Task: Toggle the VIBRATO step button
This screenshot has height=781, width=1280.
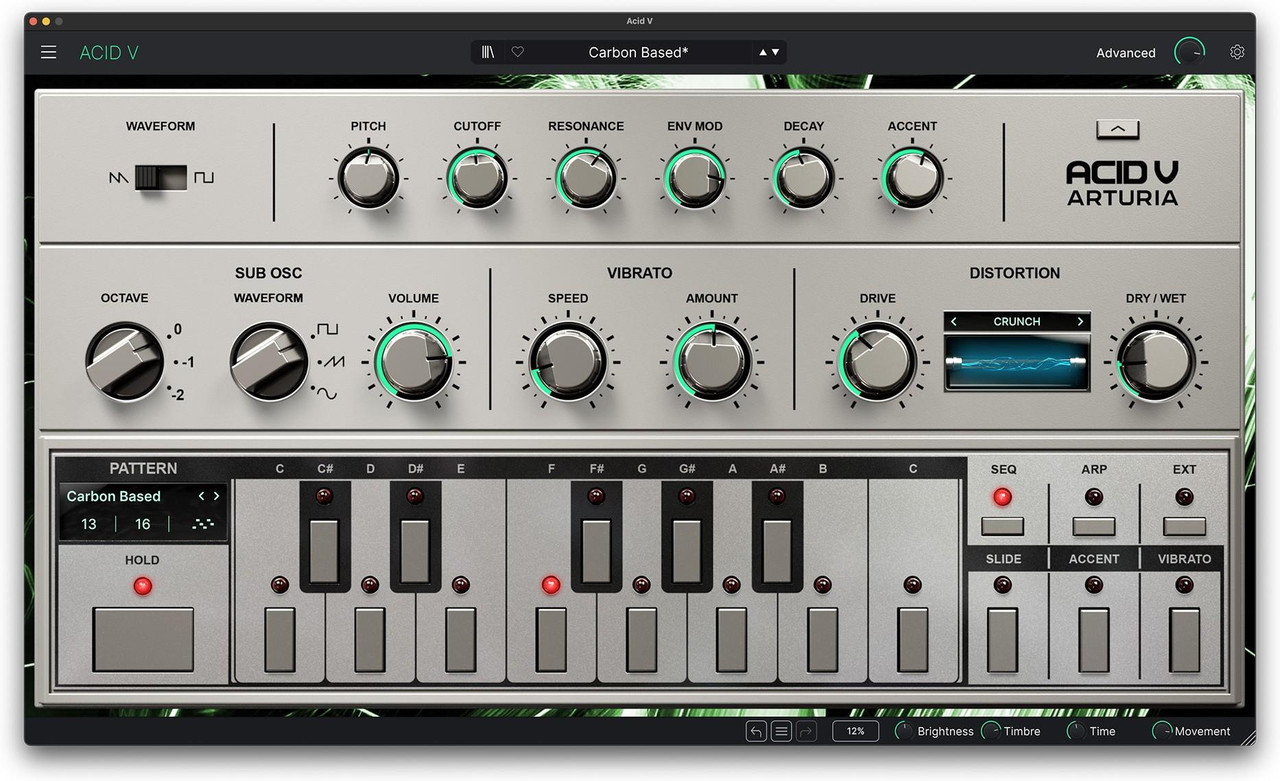Action: pos(1184,640)
